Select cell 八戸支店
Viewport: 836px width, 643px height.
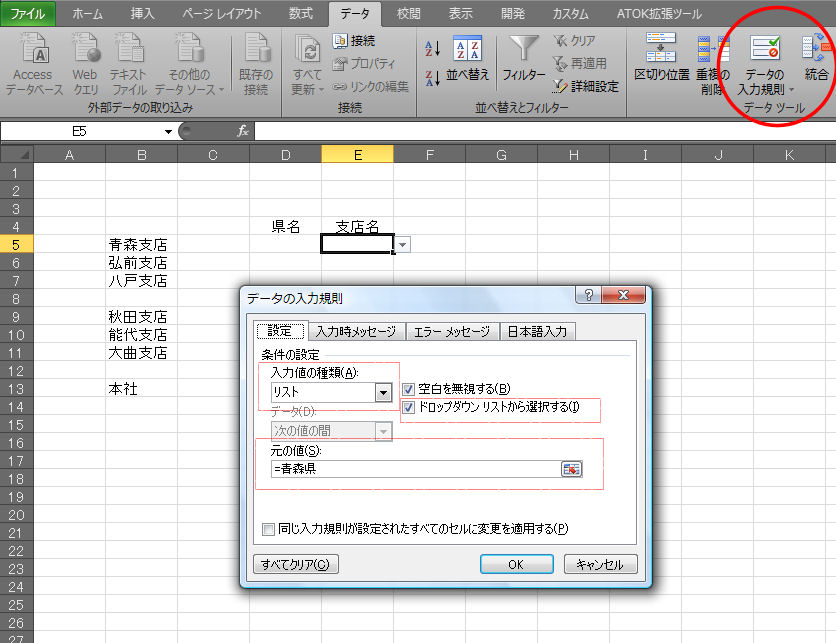point(141,280)
